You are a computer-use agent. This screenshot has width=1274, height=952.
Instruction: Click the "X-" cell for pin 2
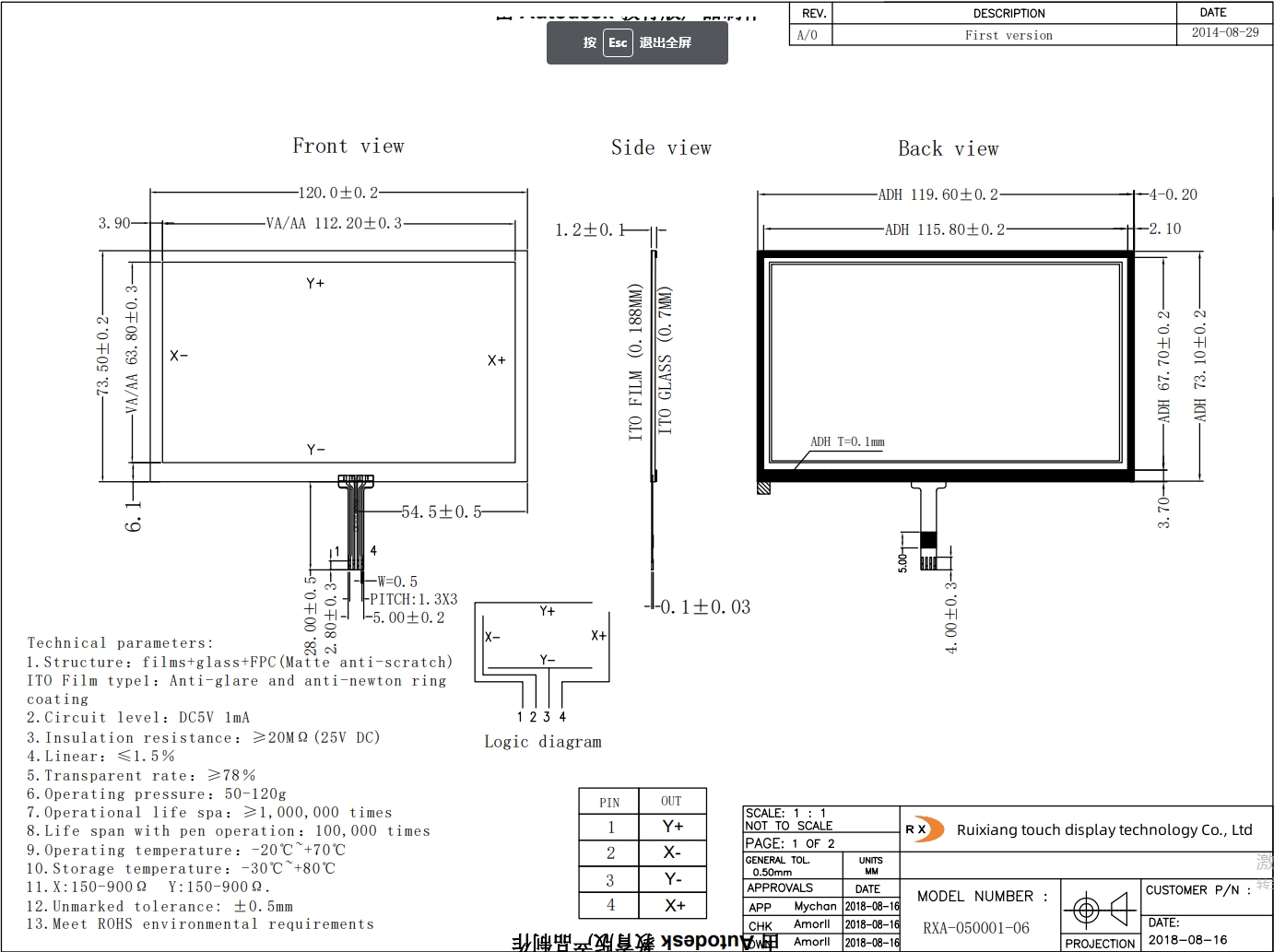point(673,853)
